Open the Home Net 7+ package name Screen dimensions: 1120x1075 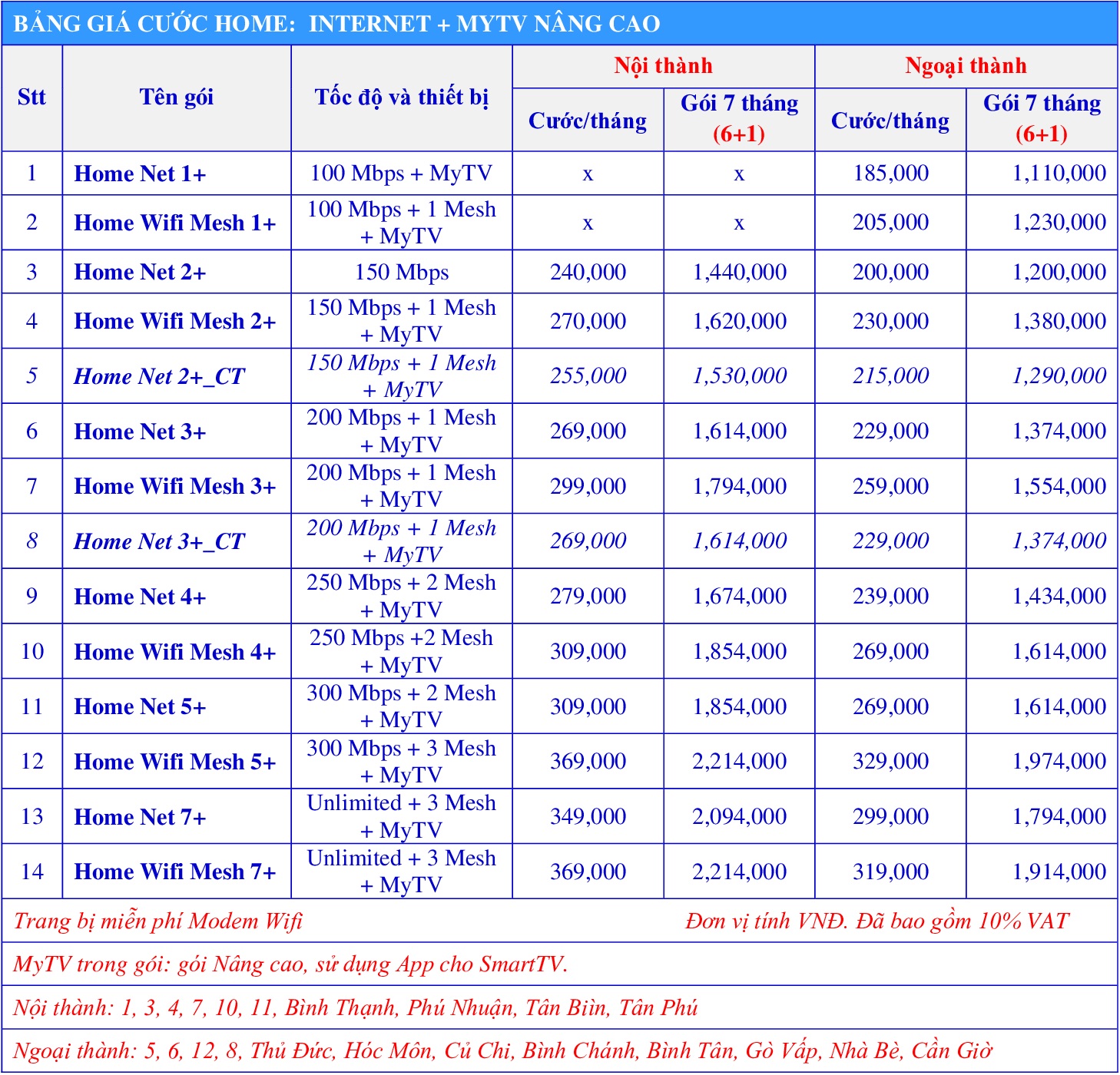[x=140, y=817]
